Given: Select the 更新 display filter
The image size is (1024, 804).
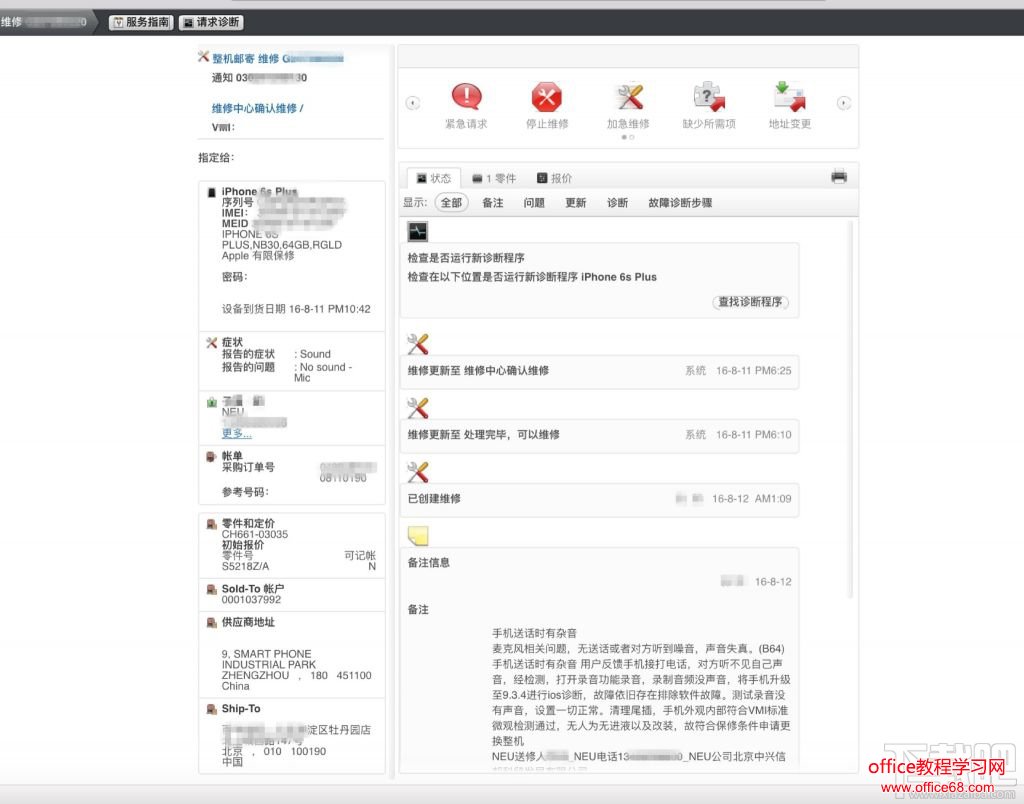Looking at the screenshot, I should 576,203.
